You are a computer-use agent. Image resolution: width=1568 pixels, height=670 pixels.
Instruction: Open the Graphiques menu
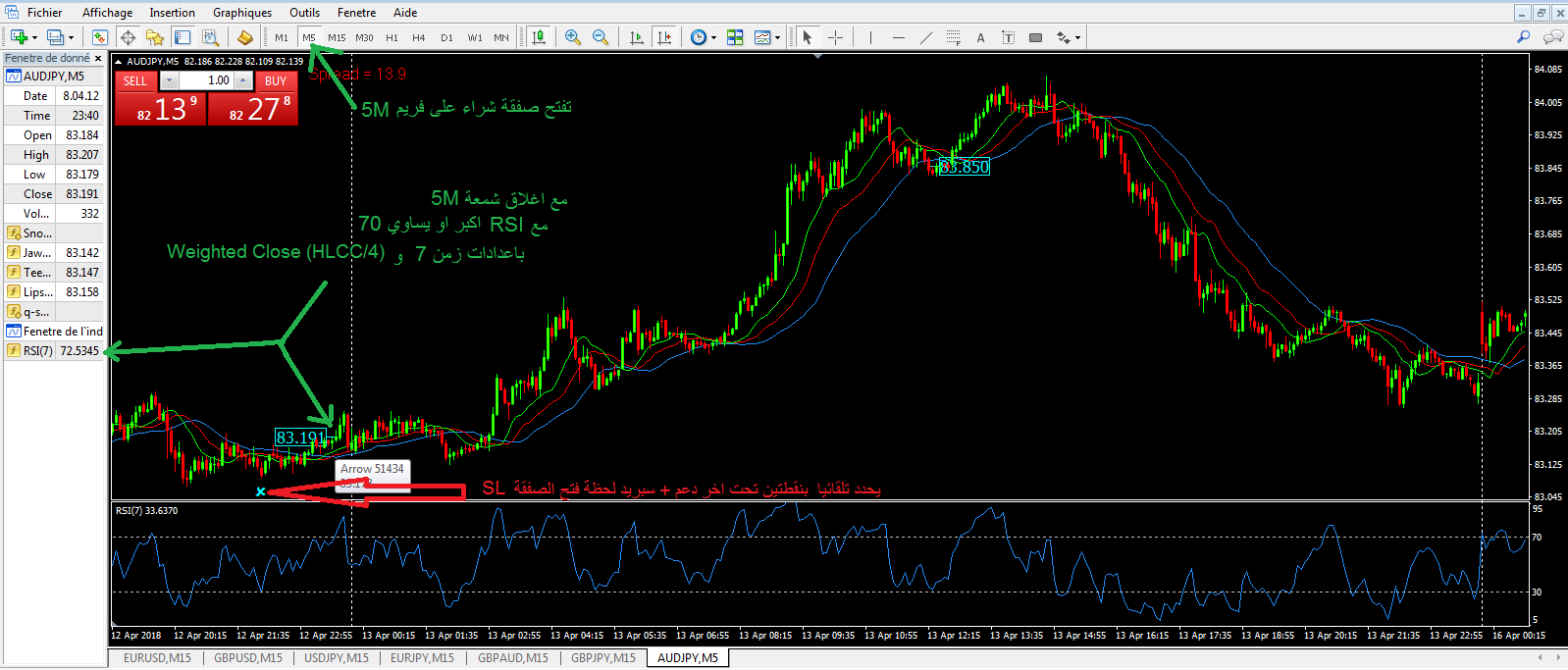(242, 13)
